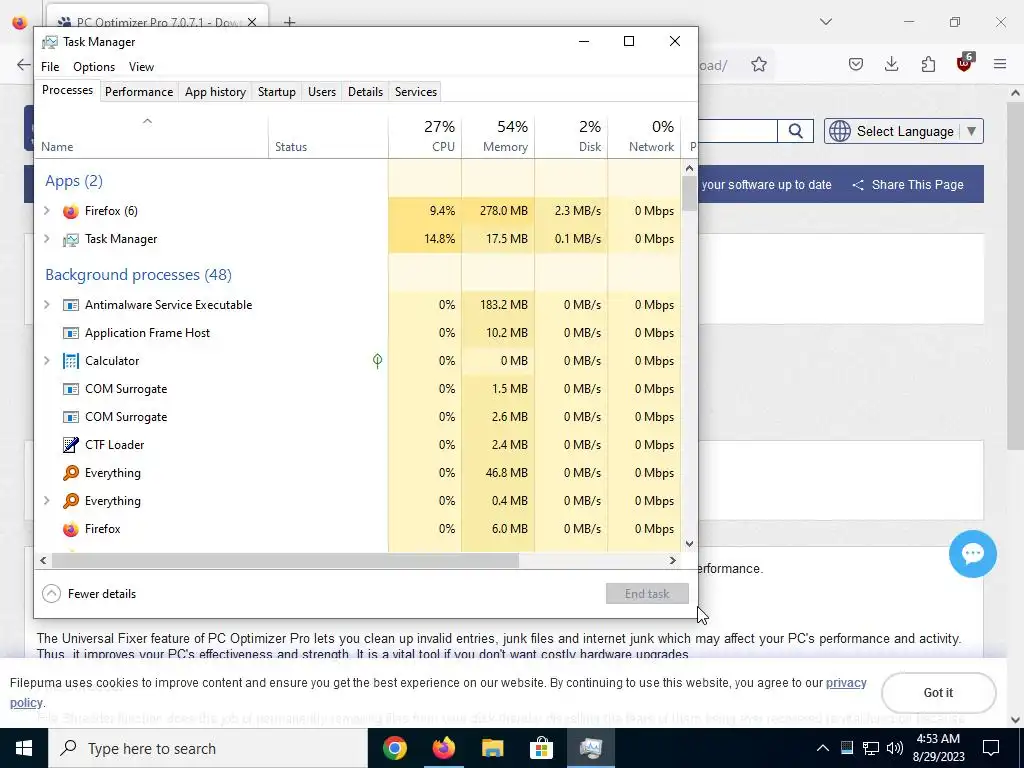Screen dimensions: 1024x768
Task: Open the volume speaker tray icon
Action: pyautogui.click(x=895, y=748)
